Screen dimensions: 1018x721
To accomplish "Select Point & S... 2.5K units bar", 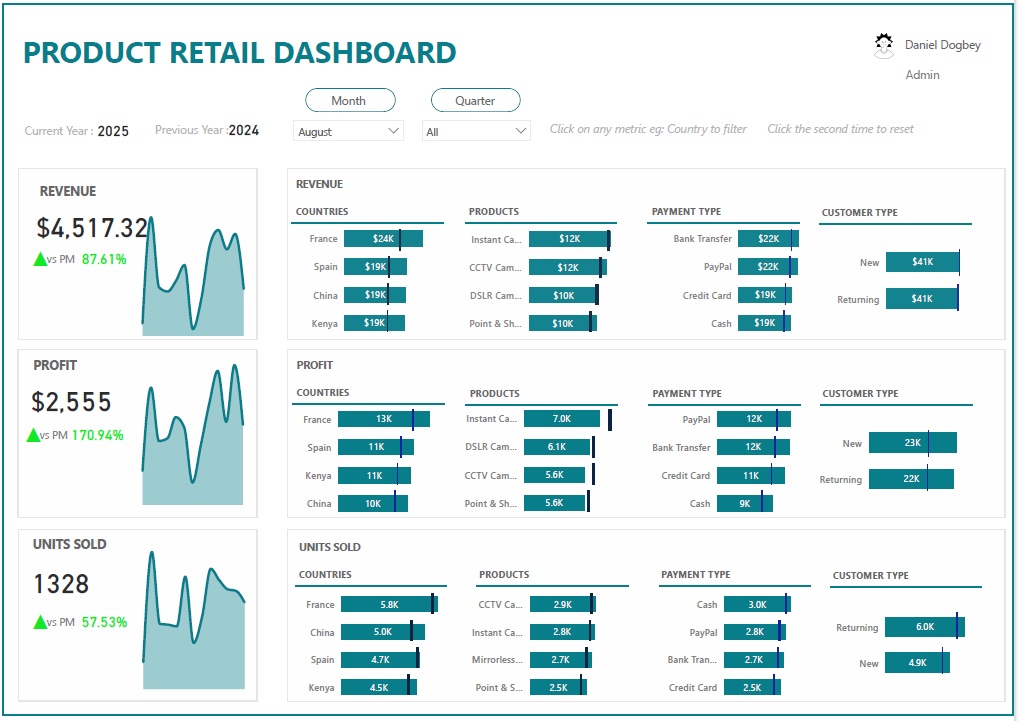I will click(x=558, y=688).
